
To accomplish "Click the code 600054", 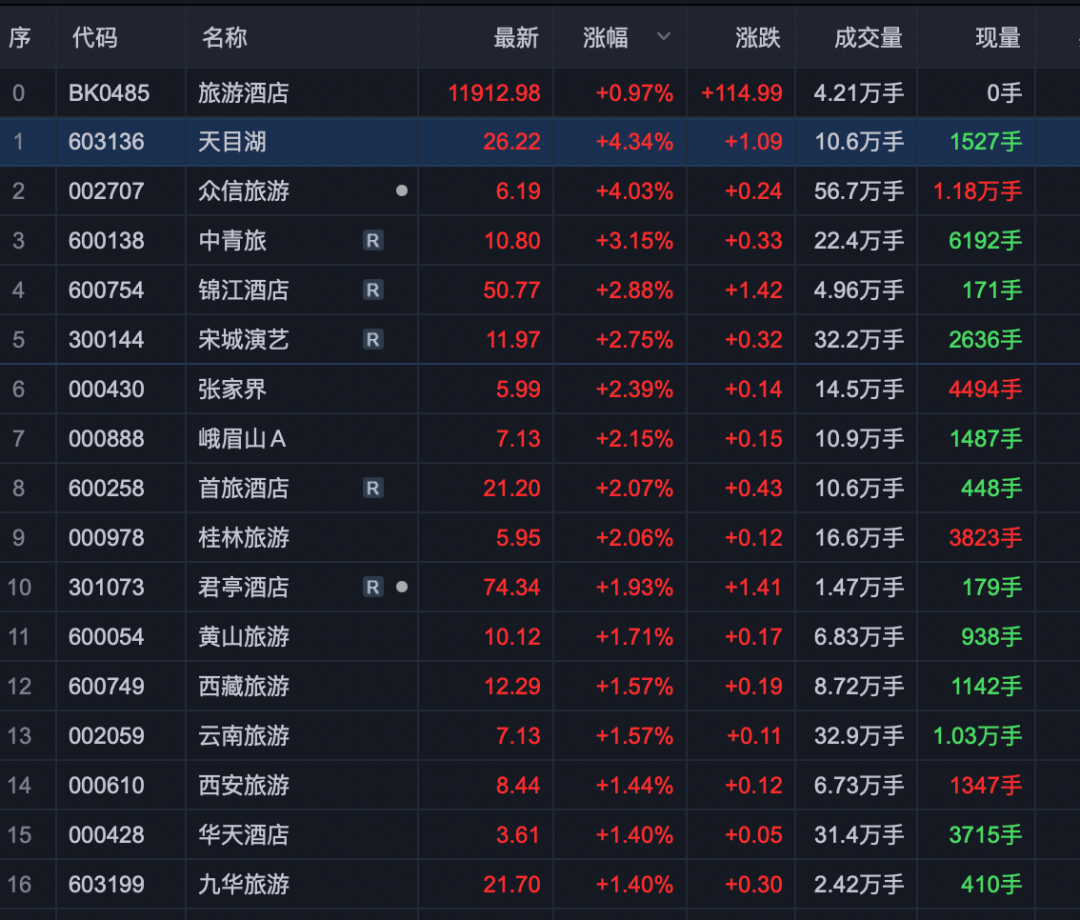I will (x=106, y=637).
